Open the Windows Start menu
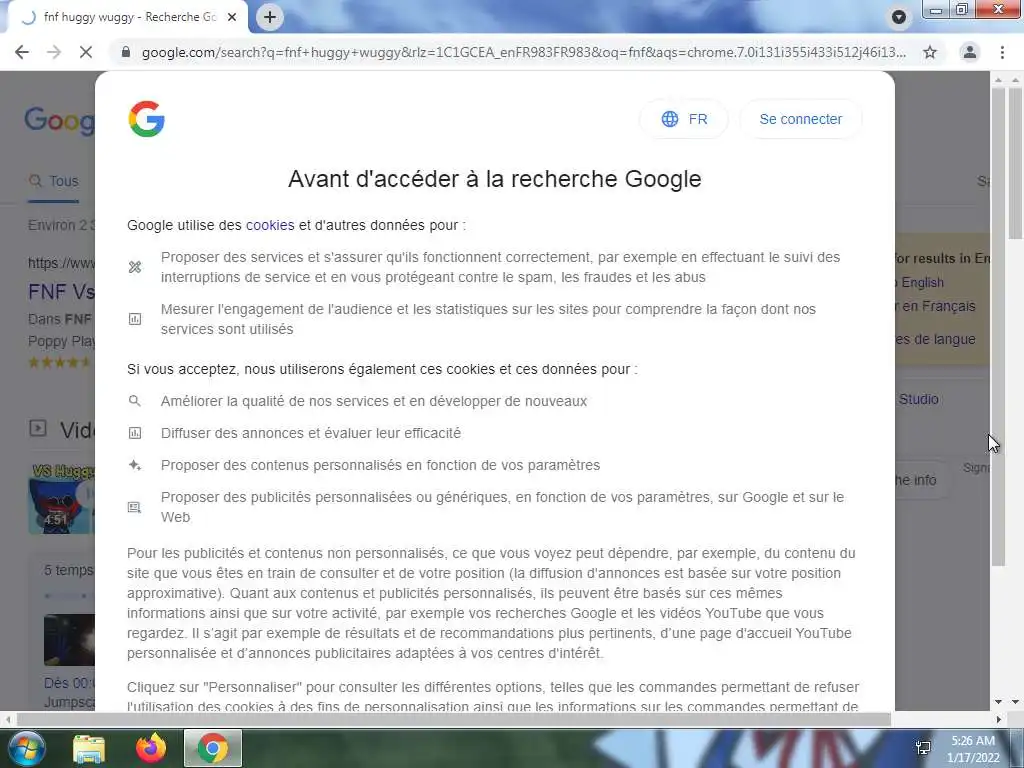Viewport: 1024px width, 768px height. [27, 748]
